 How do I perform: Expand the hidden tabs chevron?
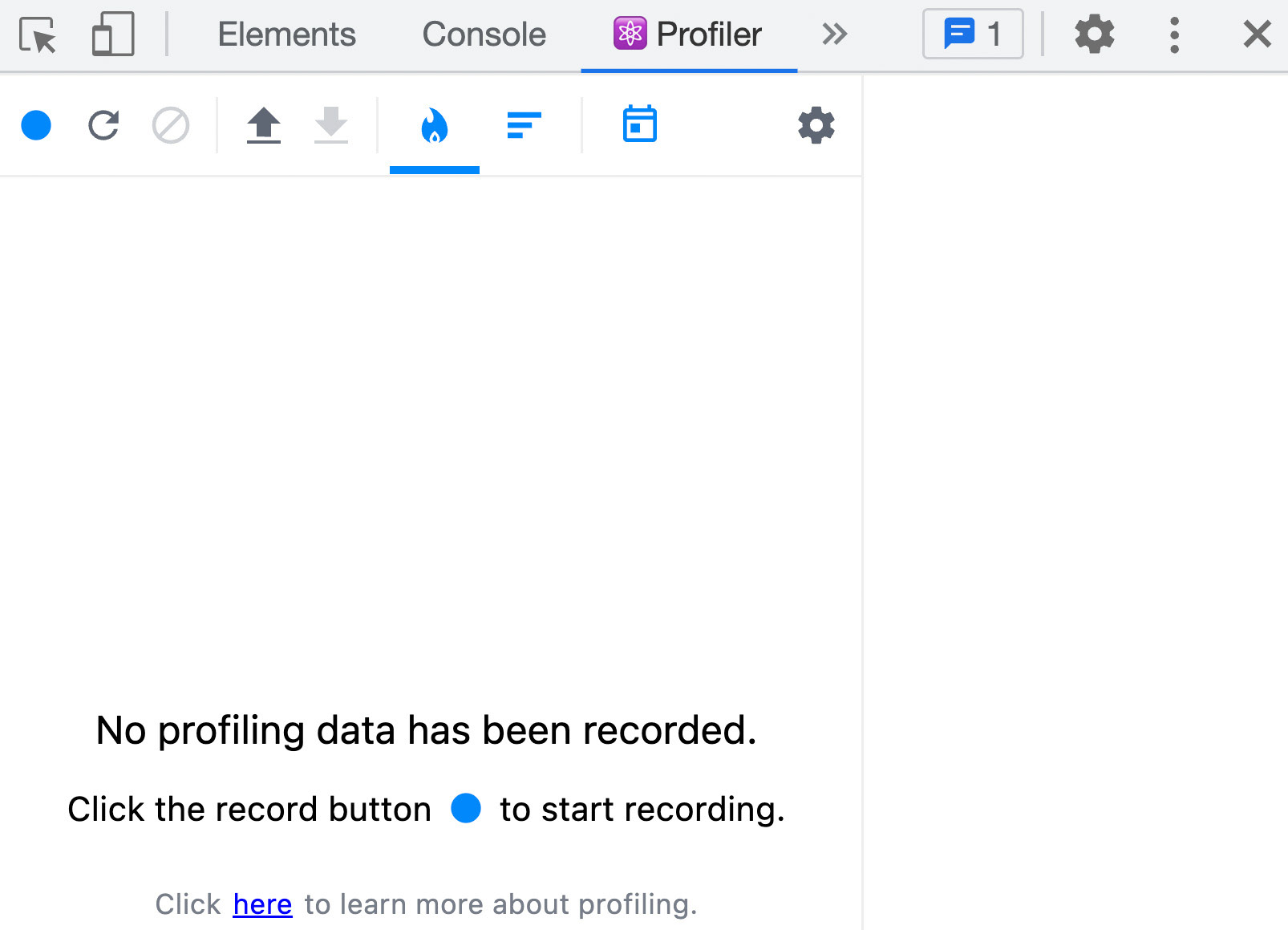[834, 35]
